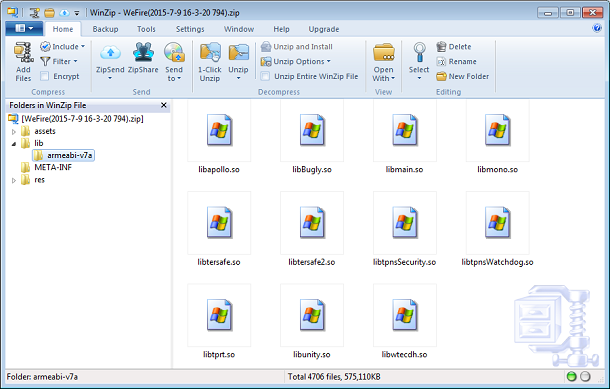
Task: Open the Select dropdown arrow
Action: coord(419,78)
